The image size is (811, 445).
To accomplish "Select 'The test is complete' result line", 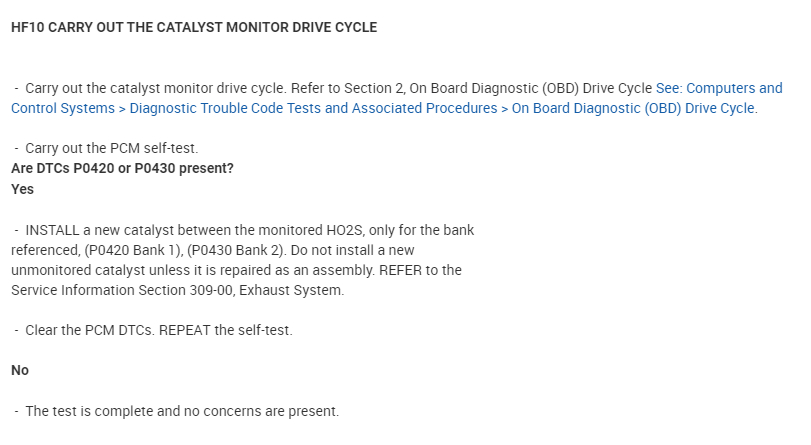I will click(x=182, y=411).
